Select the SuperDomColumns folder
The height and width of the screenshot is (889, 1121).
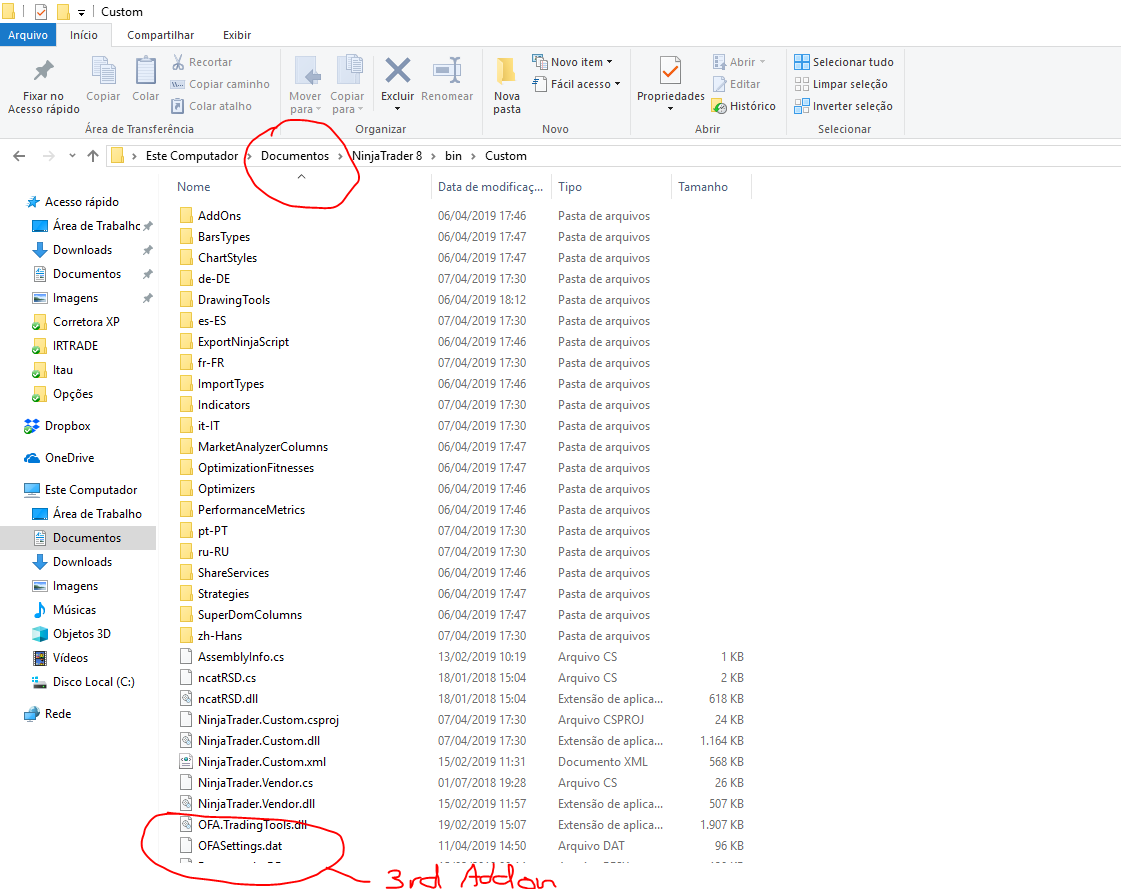point(250,615)
